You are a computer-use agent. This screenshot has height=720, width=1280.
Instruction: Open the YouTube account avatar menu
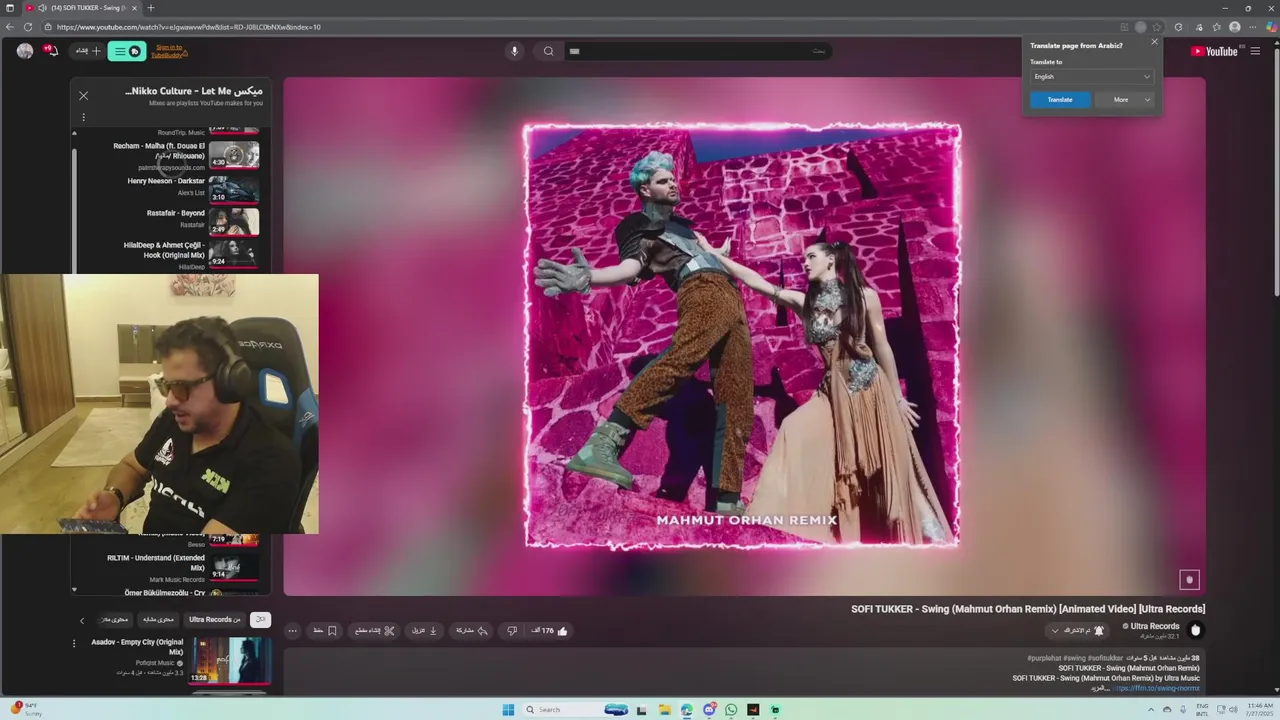[24, 51]
